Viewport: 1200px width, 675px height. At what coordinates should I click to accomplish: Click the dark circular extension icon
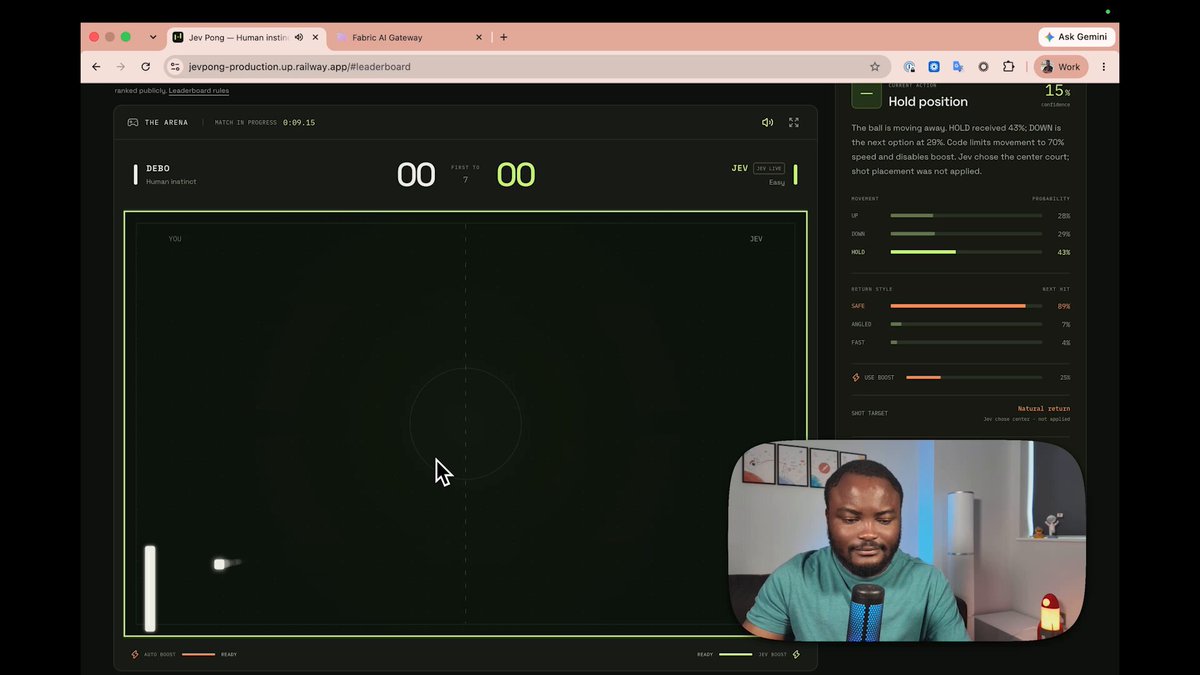pyautogui.click(x=983, y=67)
